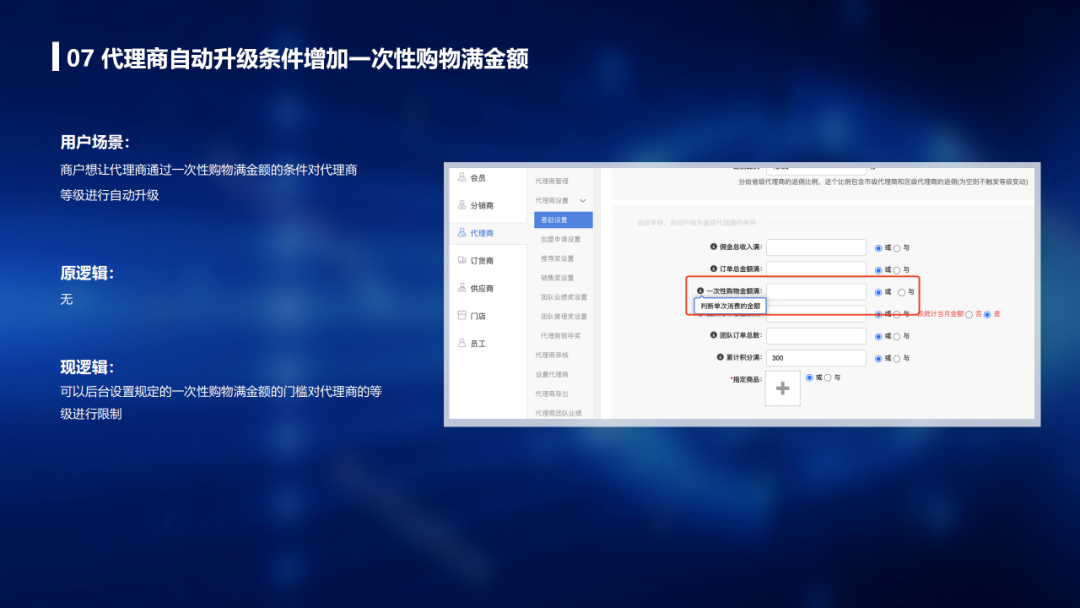Open the 分销商 section via its icon
This screenshot has width=1080, height=608.
coord(462,205)
